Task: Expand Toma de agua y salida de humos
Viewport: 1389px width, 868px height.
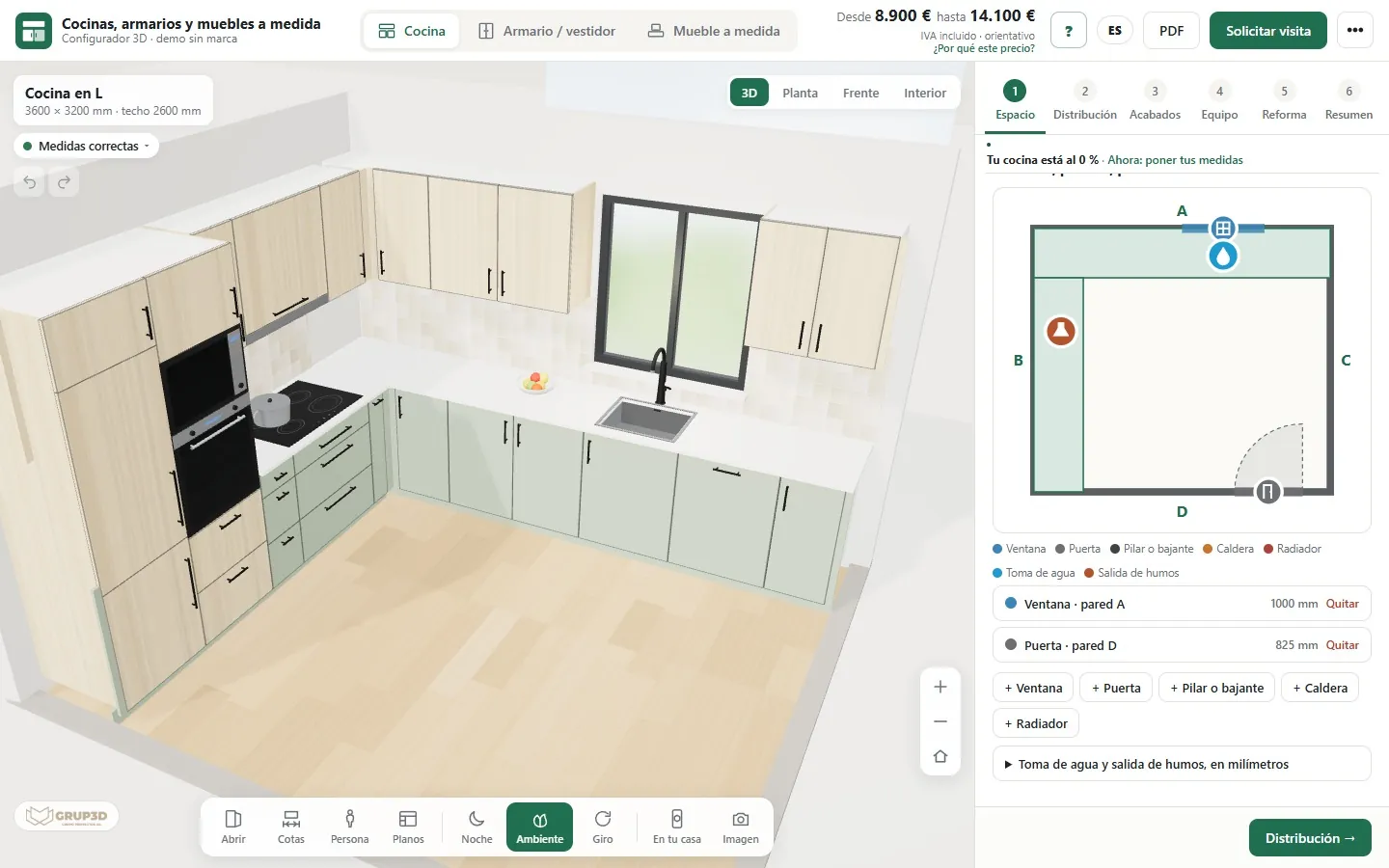Action: (x=1182, y=764)
